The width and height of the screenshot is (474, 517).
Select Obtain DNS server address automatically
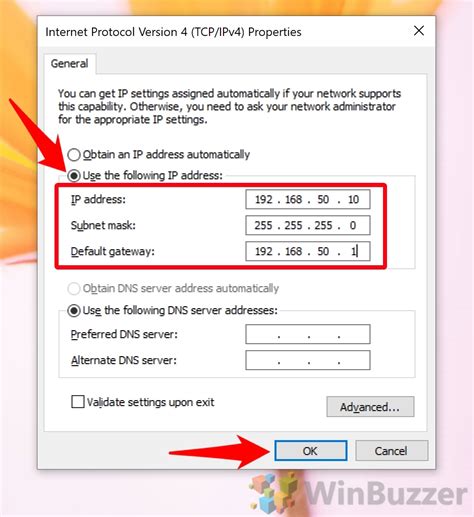coord(74,289)
